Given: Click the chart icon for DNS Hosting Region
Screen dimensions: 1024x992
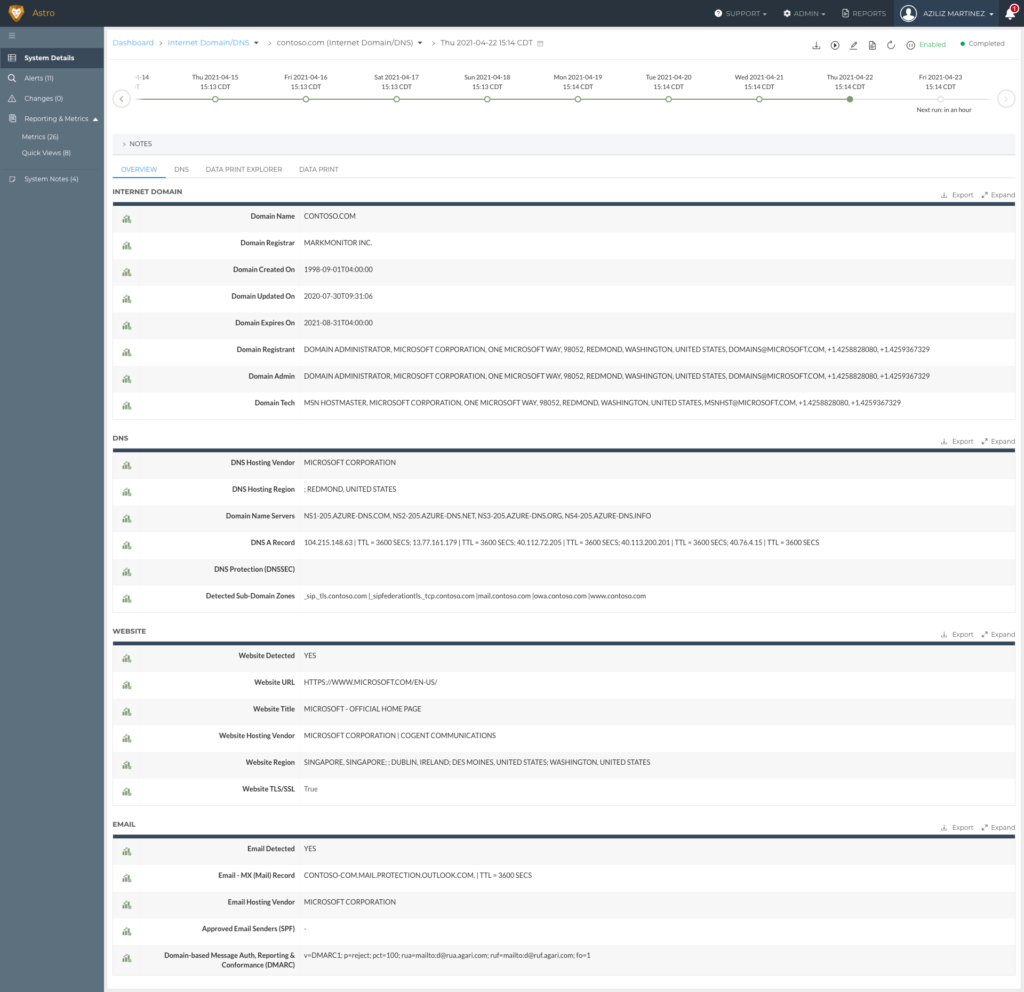Looking at the screenshot, I should (x=127, y=492).
